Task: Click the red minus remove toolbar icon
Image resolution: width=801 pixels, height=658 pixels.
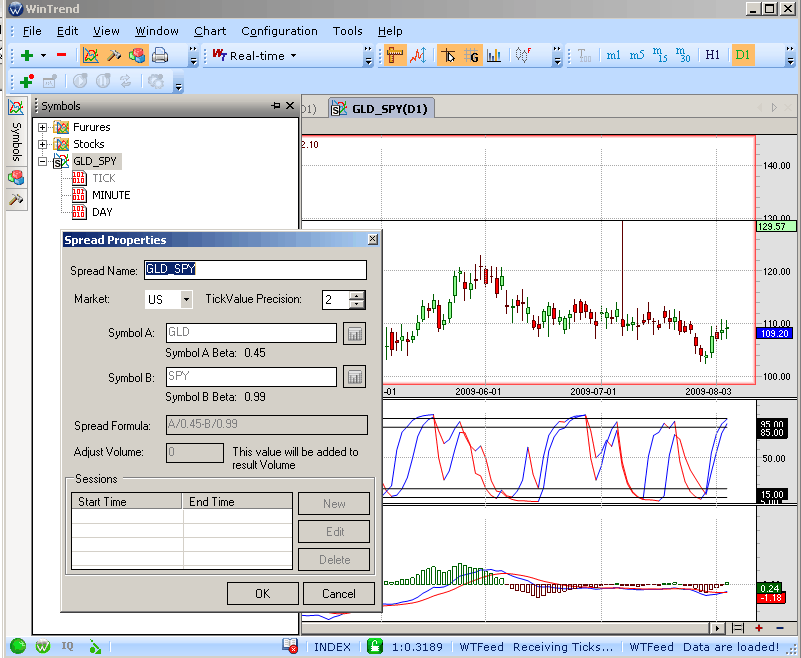Action: pos(61,55)
